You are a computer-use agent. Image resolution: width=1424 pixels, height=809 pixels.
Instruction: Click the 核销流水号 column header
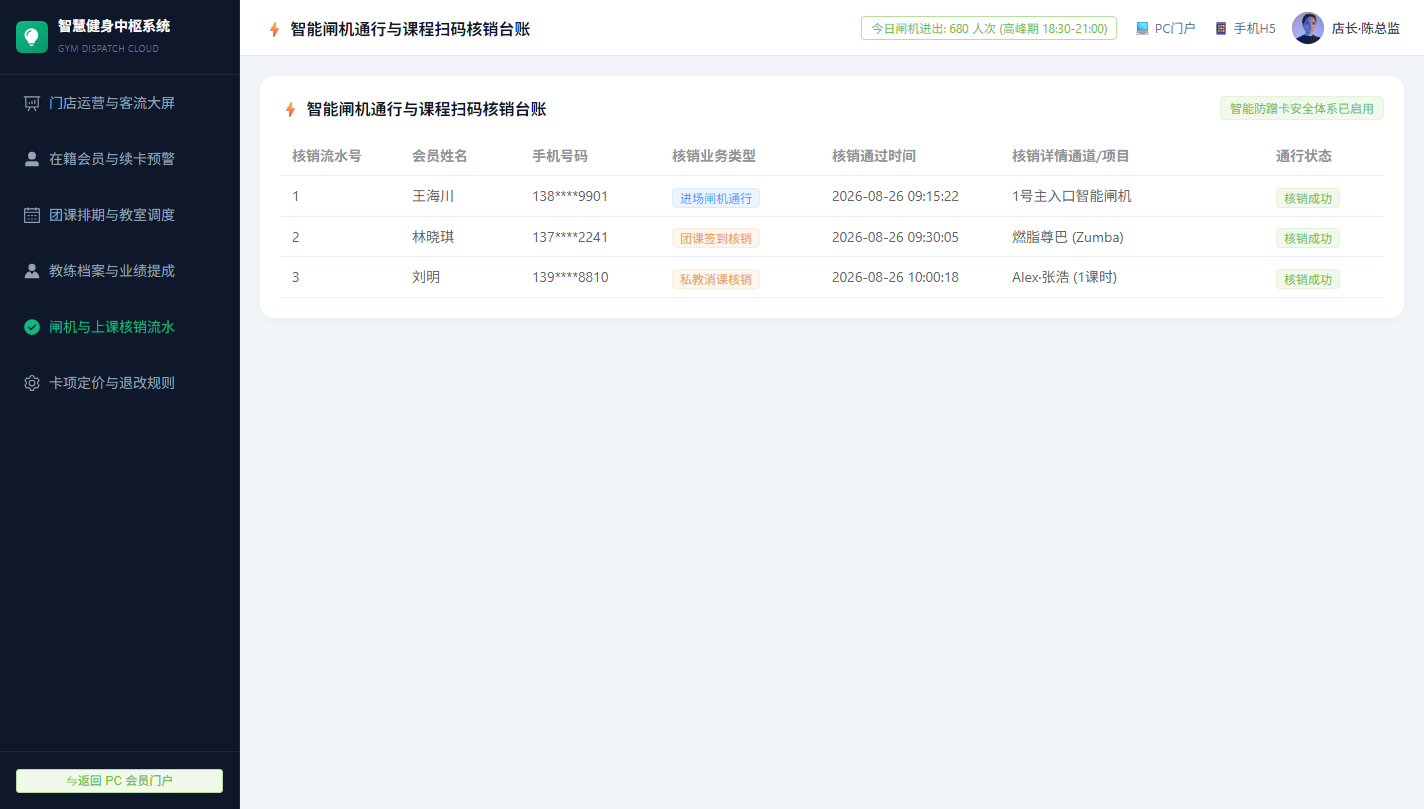point(327,156)
